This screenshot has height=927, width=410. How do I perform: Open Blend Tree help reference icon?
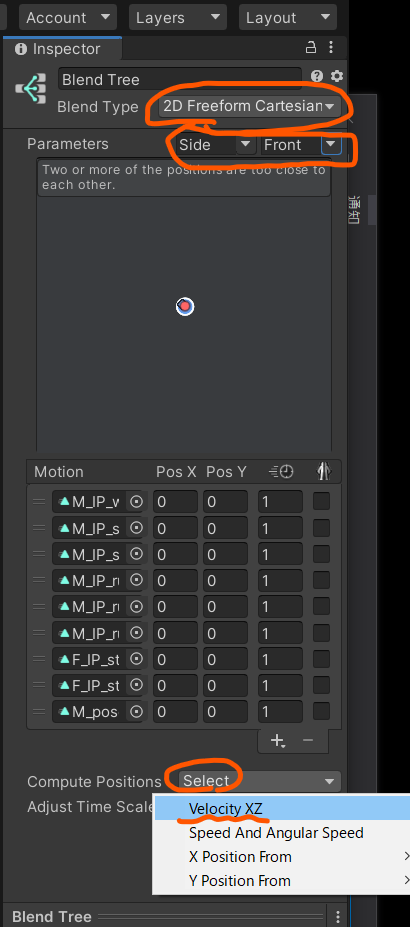317,76
